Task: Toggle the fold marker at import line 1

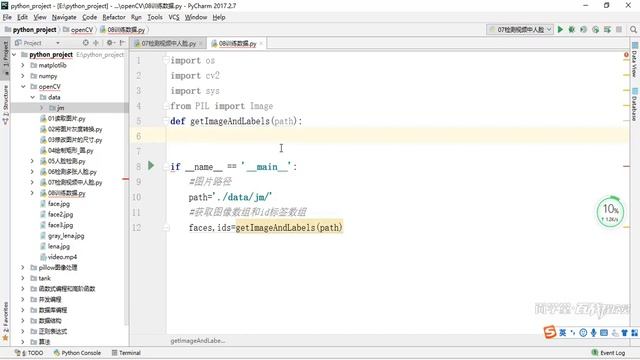Action: (x=166, y=60)
